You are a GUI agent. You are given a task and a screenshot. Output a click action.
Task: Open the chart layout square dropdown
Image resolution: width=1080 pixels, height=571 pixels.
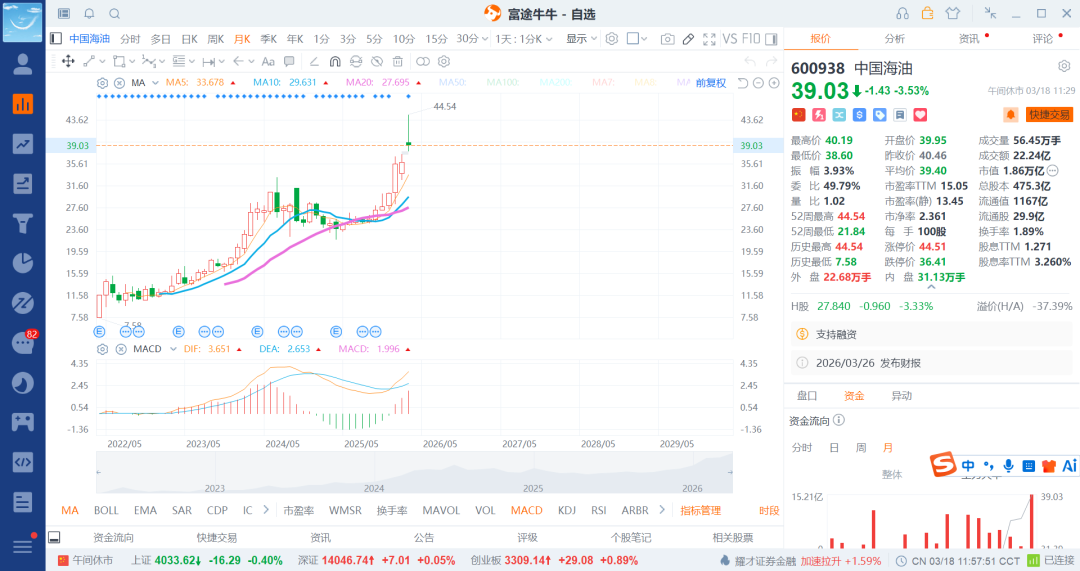[637, 39]
